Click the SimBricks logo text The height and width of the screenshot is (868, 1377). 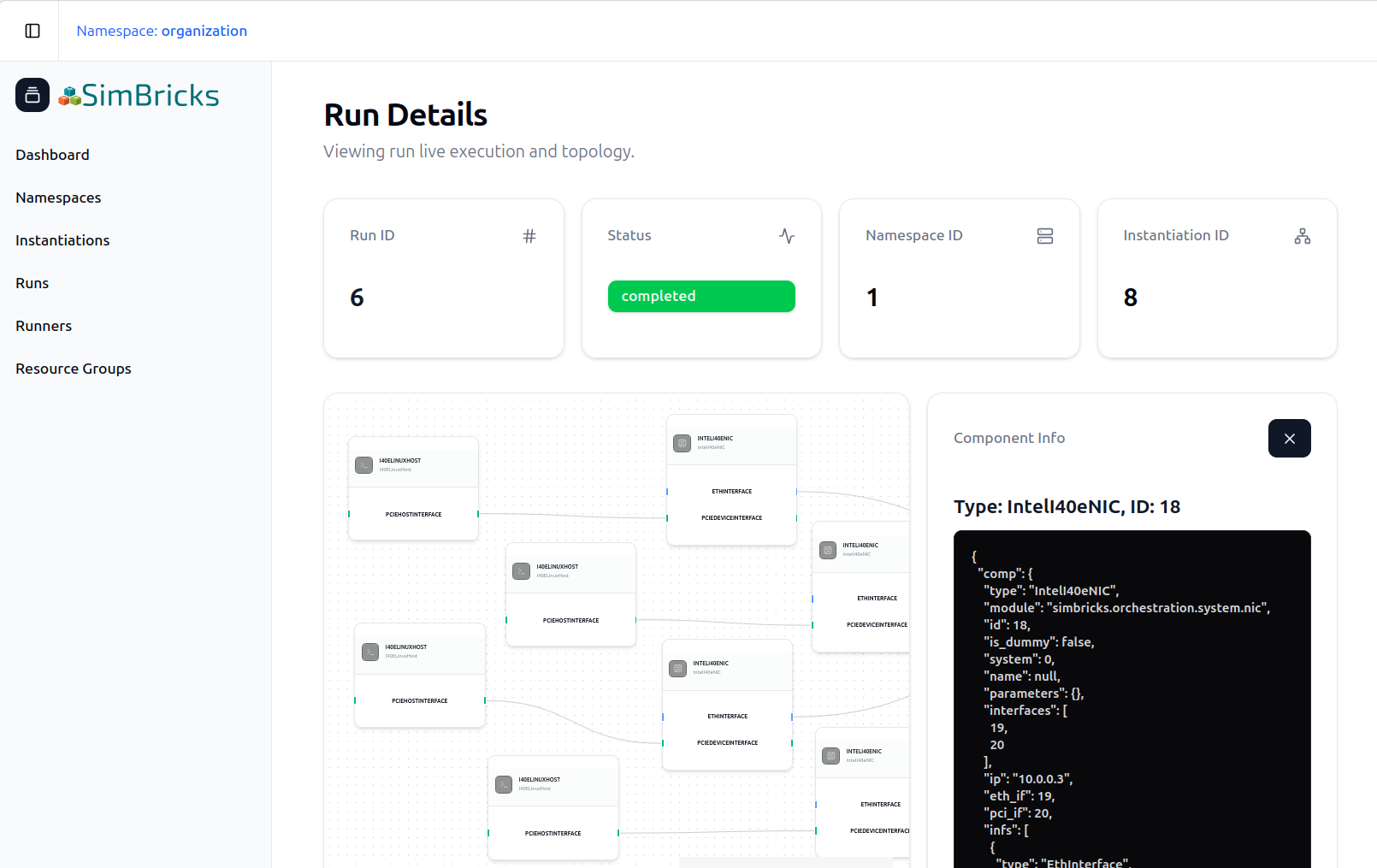coord(150,95)
